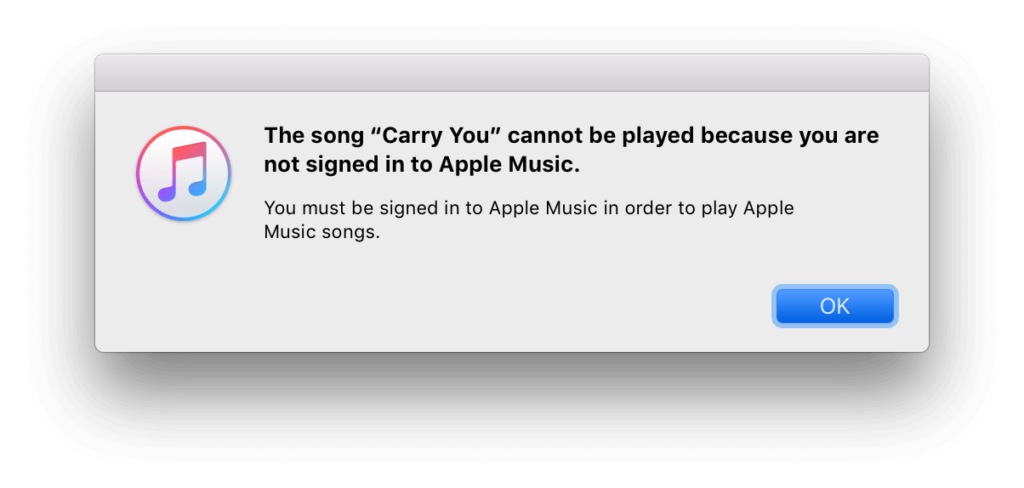
Task: Click the "Apple Music" phrase in the description
Action: click(532, 209)
